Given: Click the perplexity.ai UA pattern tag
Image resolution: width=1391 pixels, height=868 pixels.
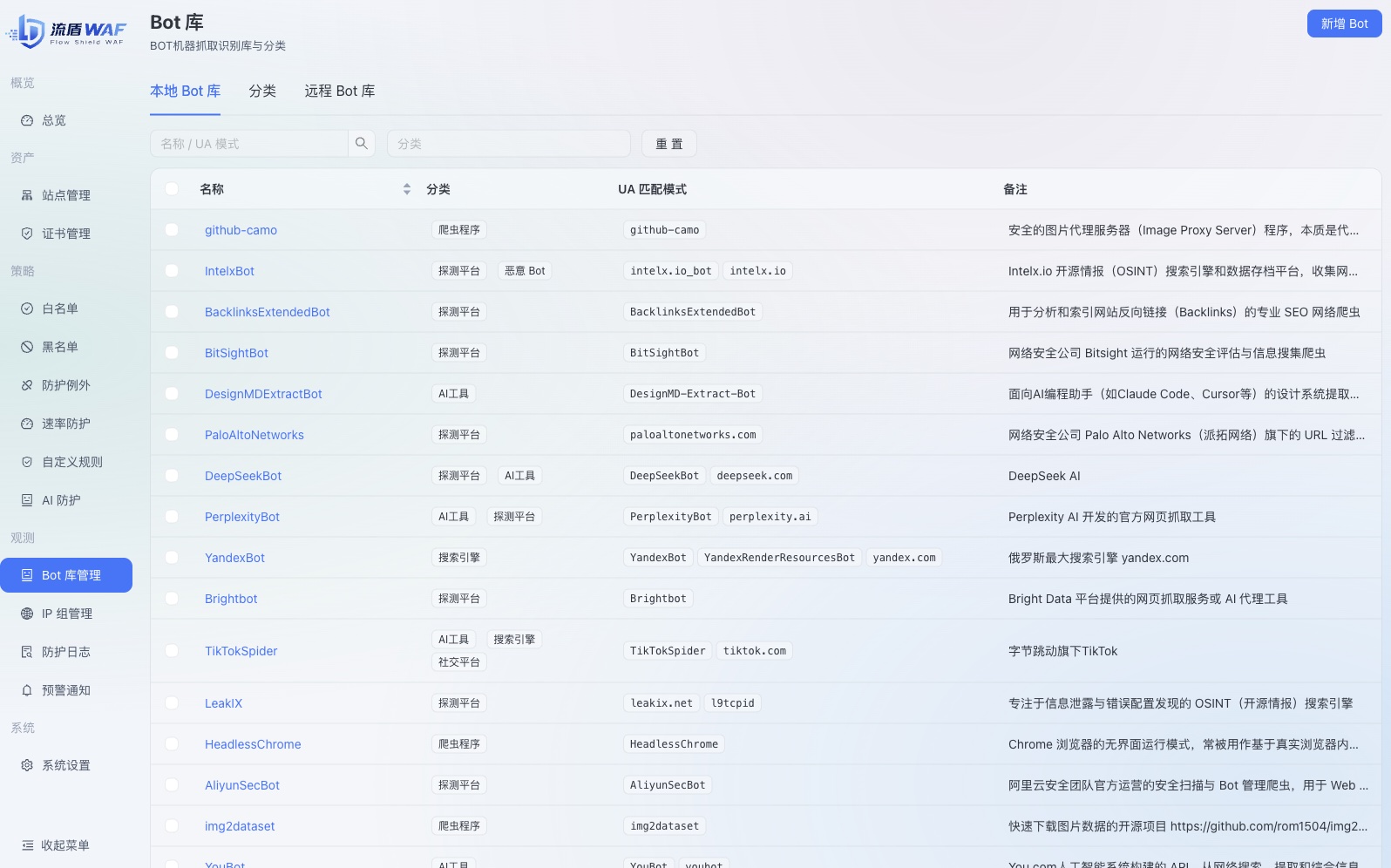Looking at the screenshot, I should coord(770,517).
